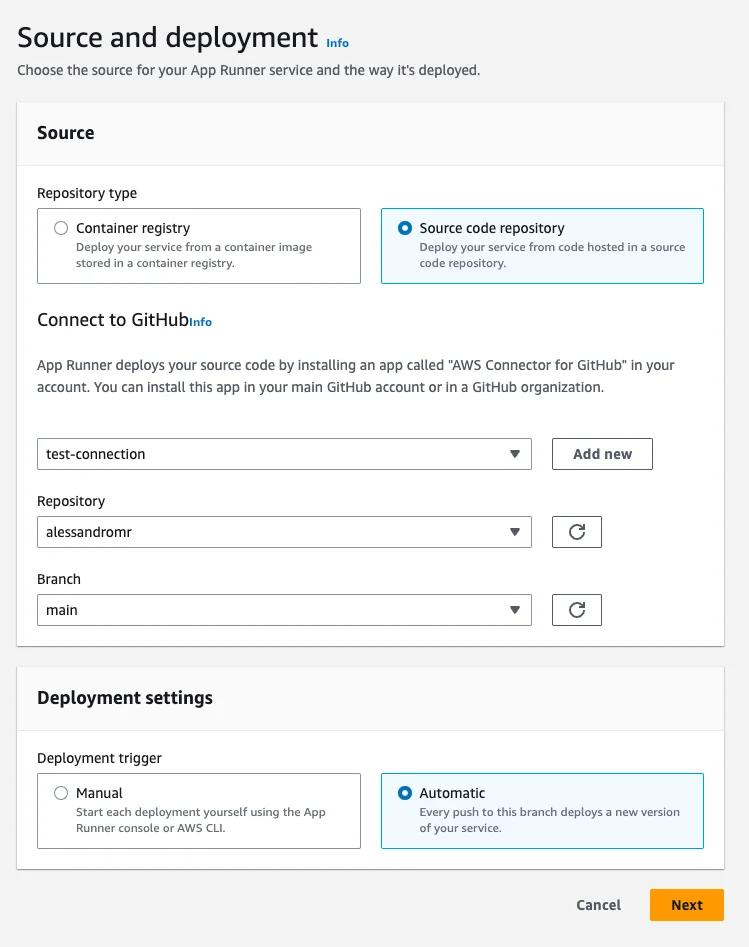The image size is (749, 947).
Task: Open the test-connection dropdown
Action: (284, 454)
